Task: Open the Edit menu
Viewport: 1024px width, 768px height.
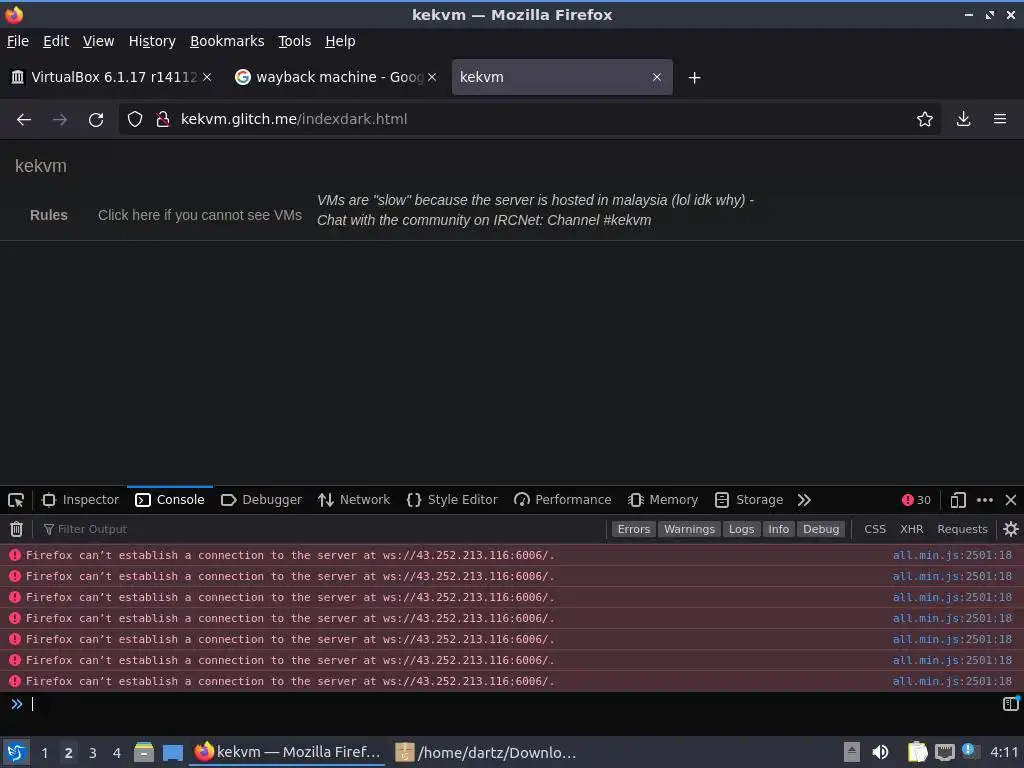Action: (56, 41)
